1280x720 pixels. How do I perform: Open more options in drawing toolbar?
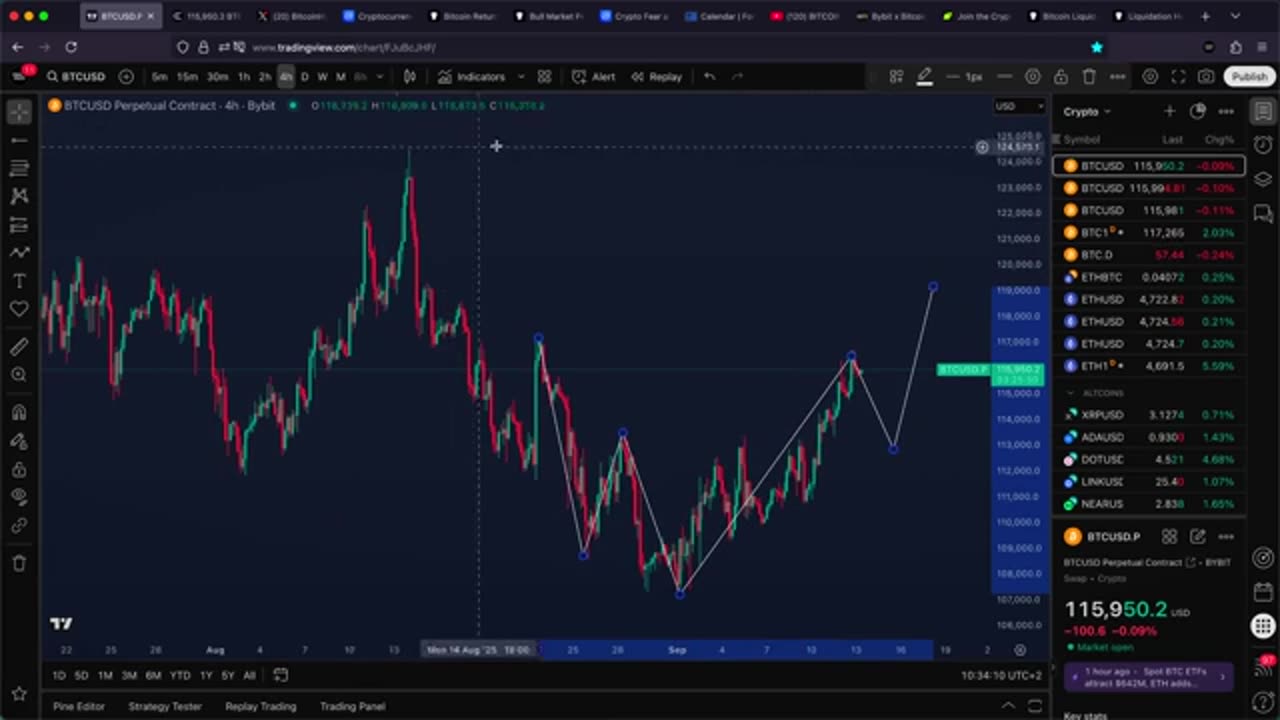(1117, 77)
